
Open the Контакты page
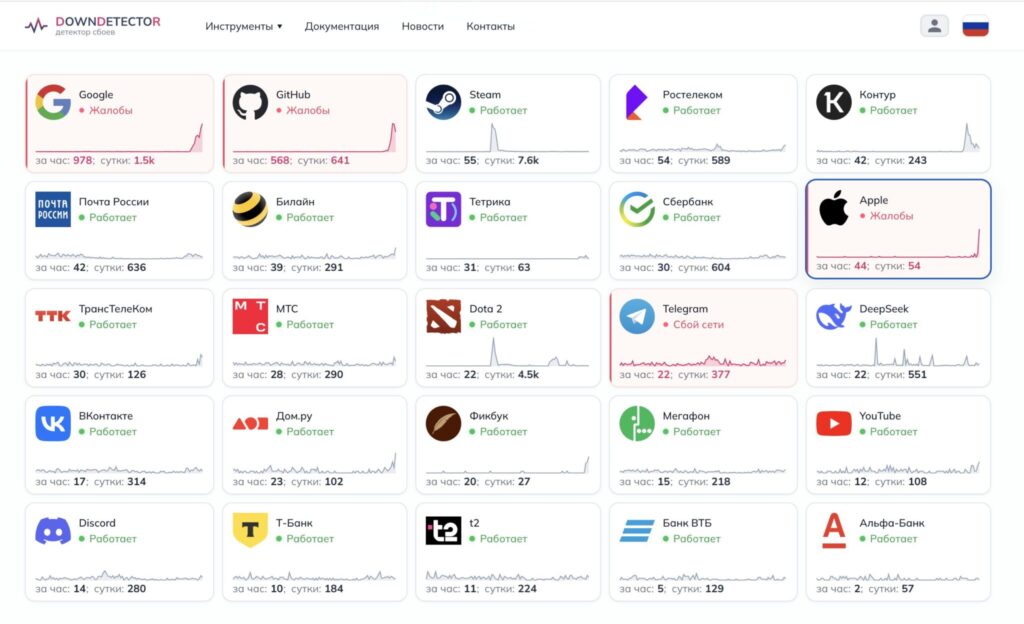490,26
